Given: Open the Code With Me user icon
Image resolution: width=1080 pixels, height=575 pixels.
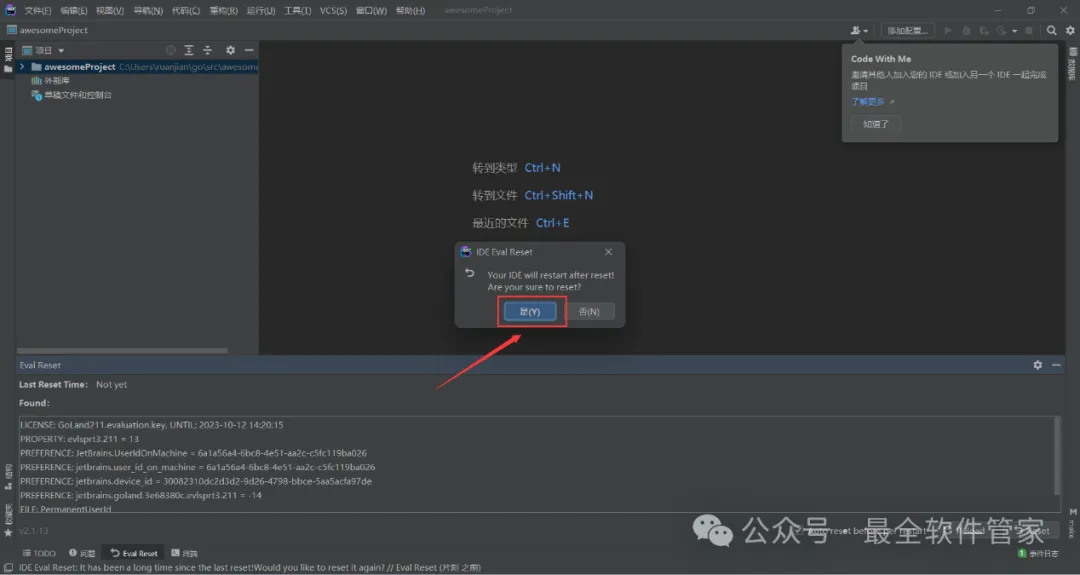Looking at the screenshot, I should (x=858, y=30).
